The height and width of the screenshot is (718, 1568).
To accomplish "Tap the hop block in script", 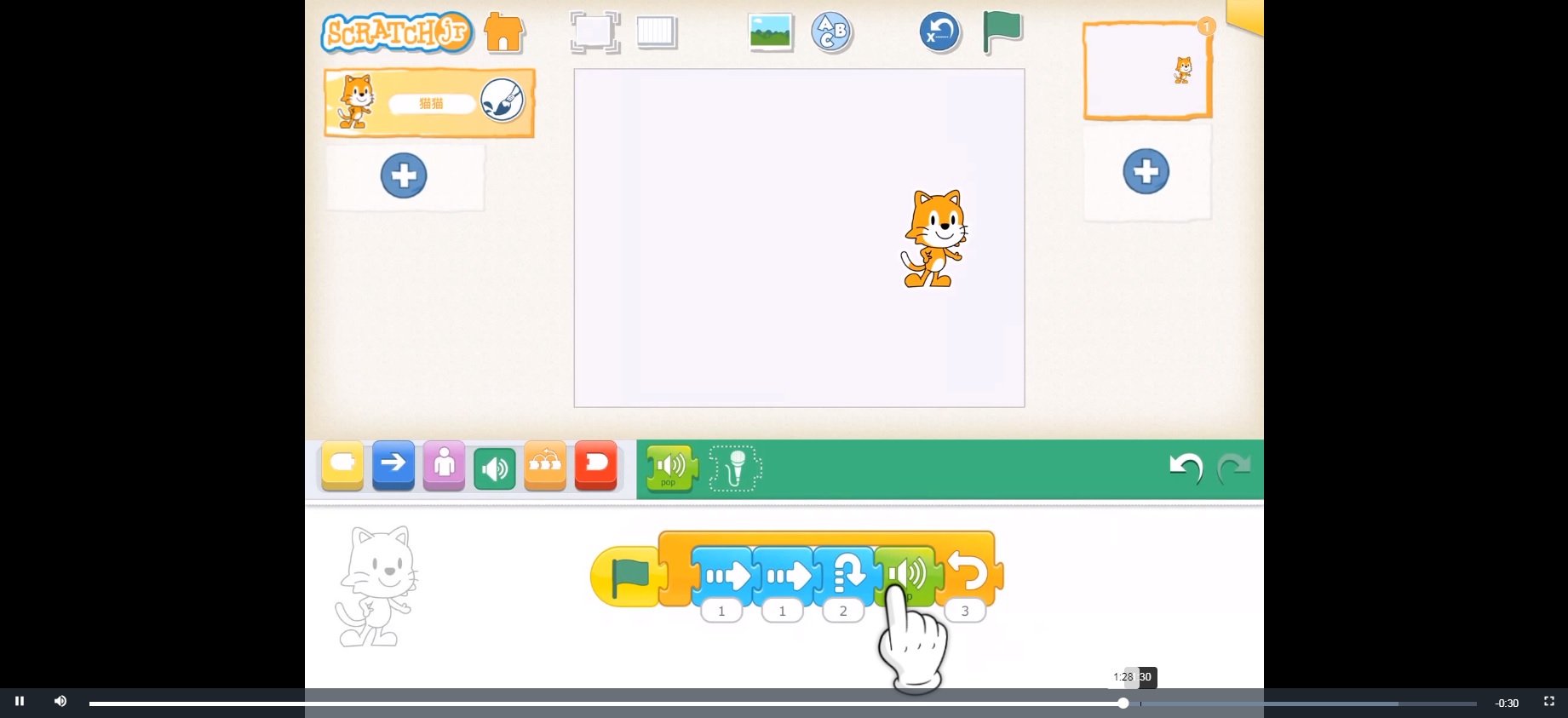I will (844, 575).
